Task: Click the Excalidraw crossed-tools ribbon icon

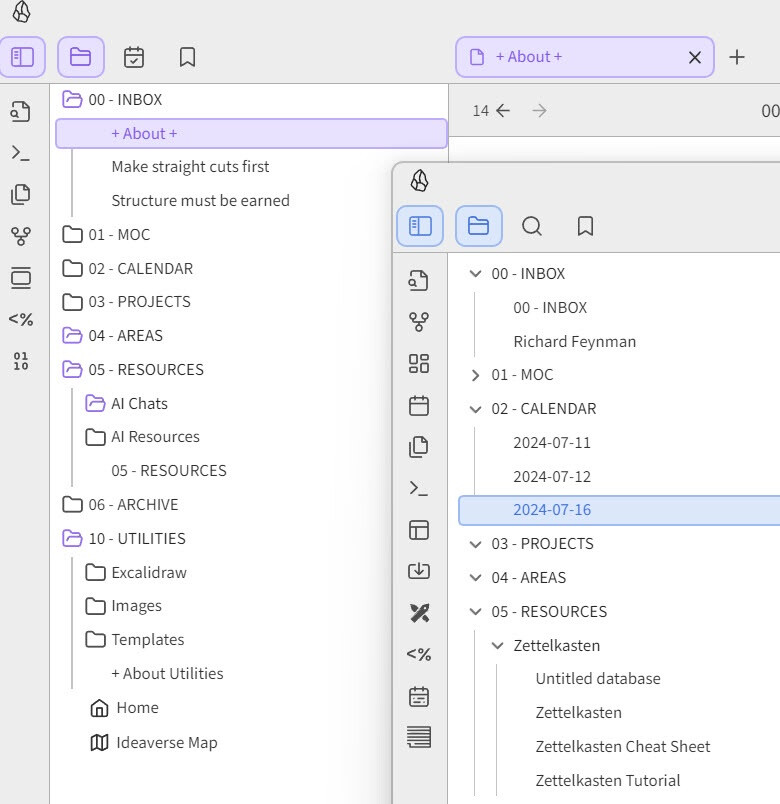Action: (x=419, y=613)
